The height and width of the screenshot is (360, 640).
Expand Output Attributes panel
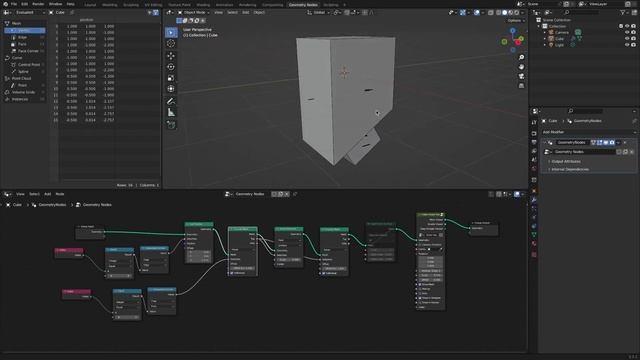click(x=565, y=162)
